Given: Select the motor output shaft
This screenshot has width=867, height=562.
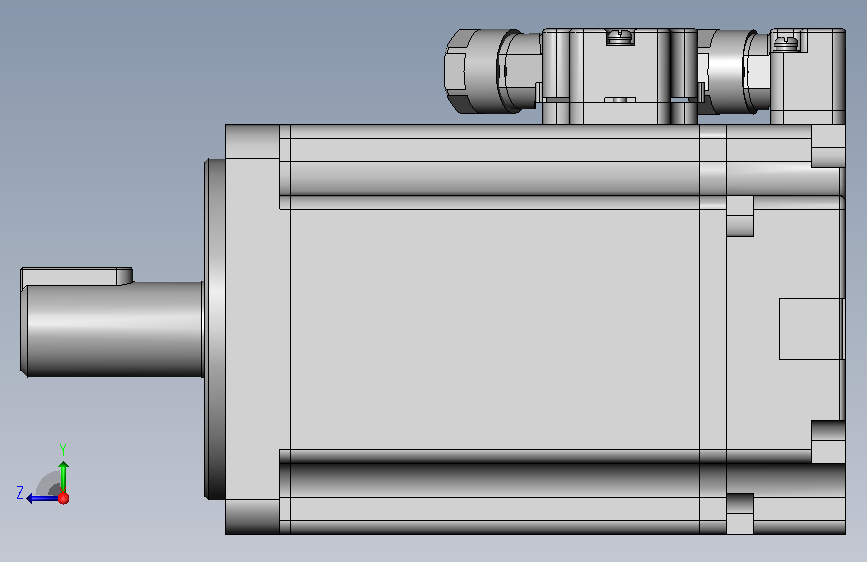Looking at the screenshot, I should [113, 330].
